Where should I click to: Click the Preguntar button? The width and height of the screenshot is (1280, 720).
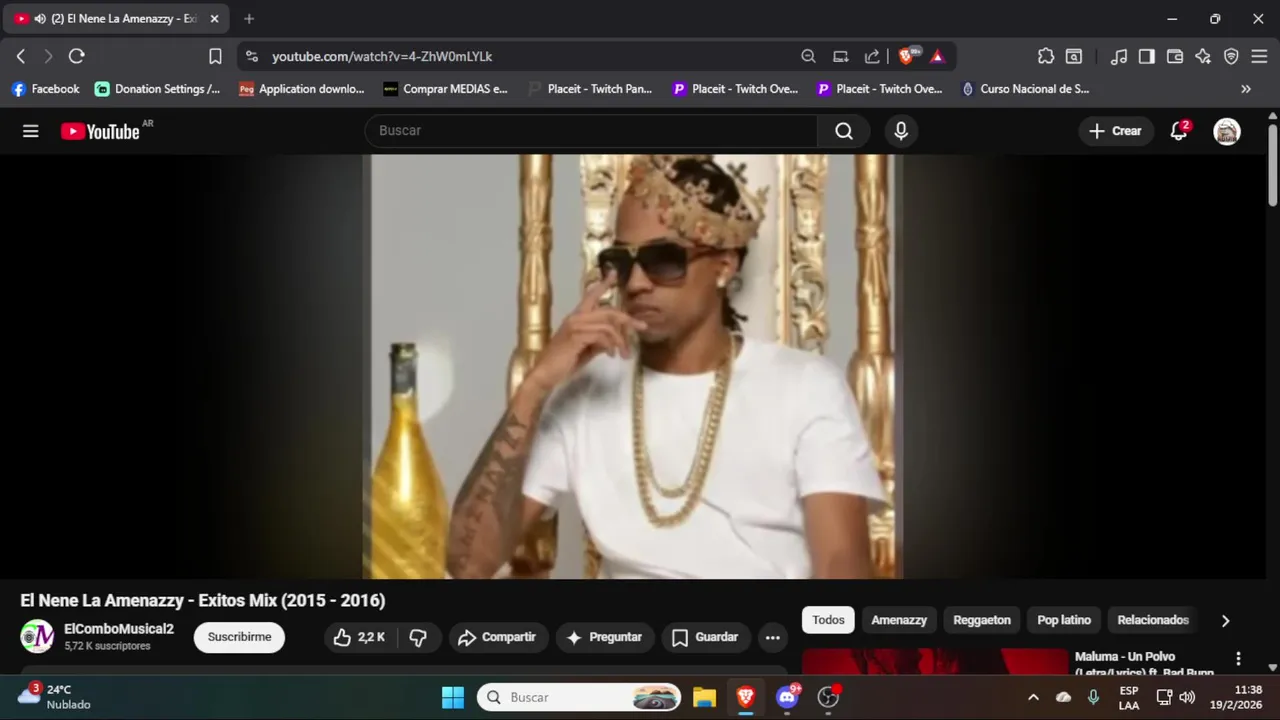pyautogui.click(x=604, y=637)
